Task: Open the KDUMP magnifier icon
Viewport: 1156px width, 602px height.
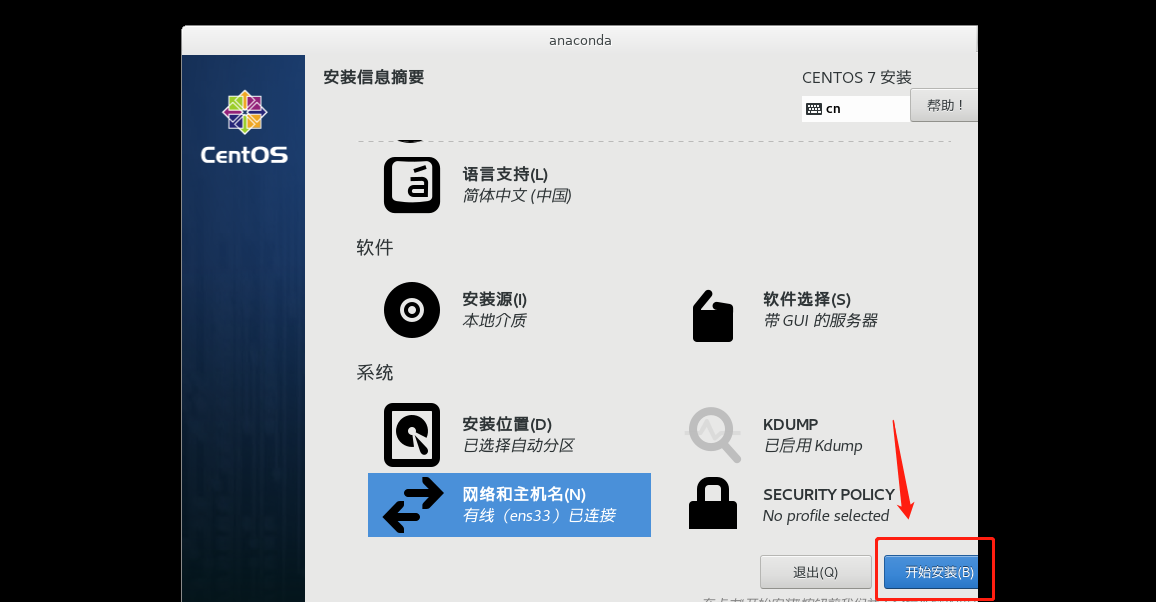Action: (713, 435)
